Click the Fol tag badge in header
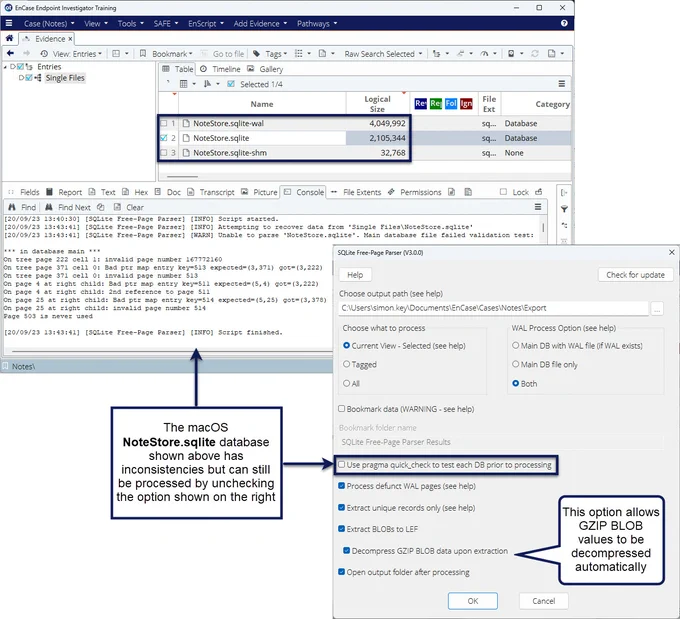Image resolution: width=680 pixels, height=619 pixels. (451, 104)
